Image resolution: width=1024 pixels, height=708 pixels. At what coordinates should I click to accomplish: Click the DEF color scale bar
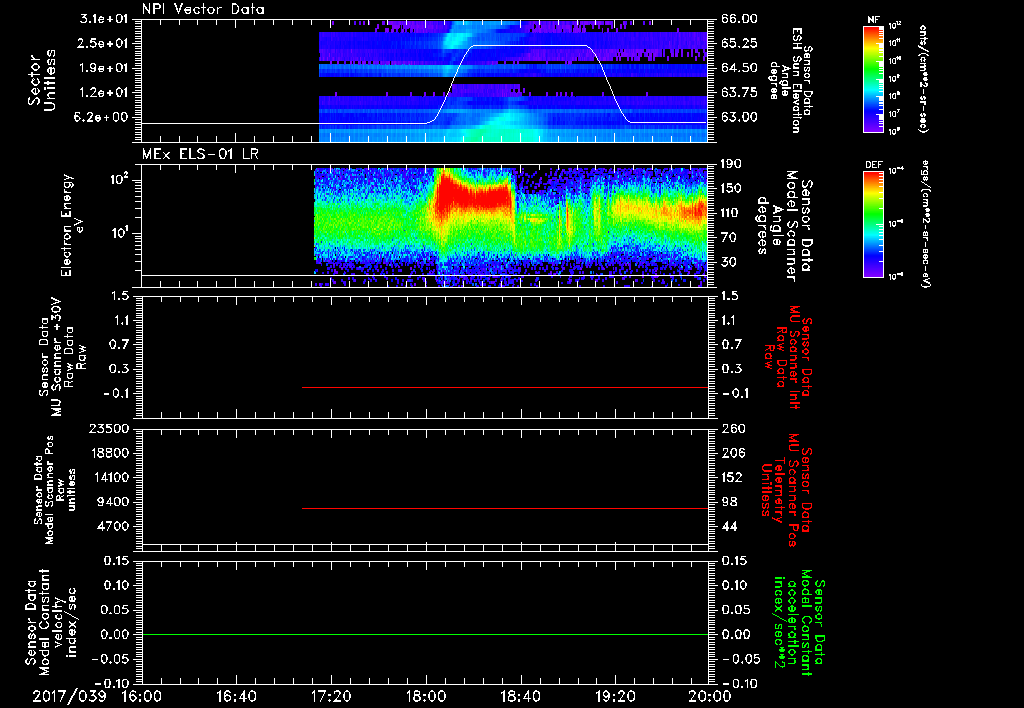pos(873,224)
